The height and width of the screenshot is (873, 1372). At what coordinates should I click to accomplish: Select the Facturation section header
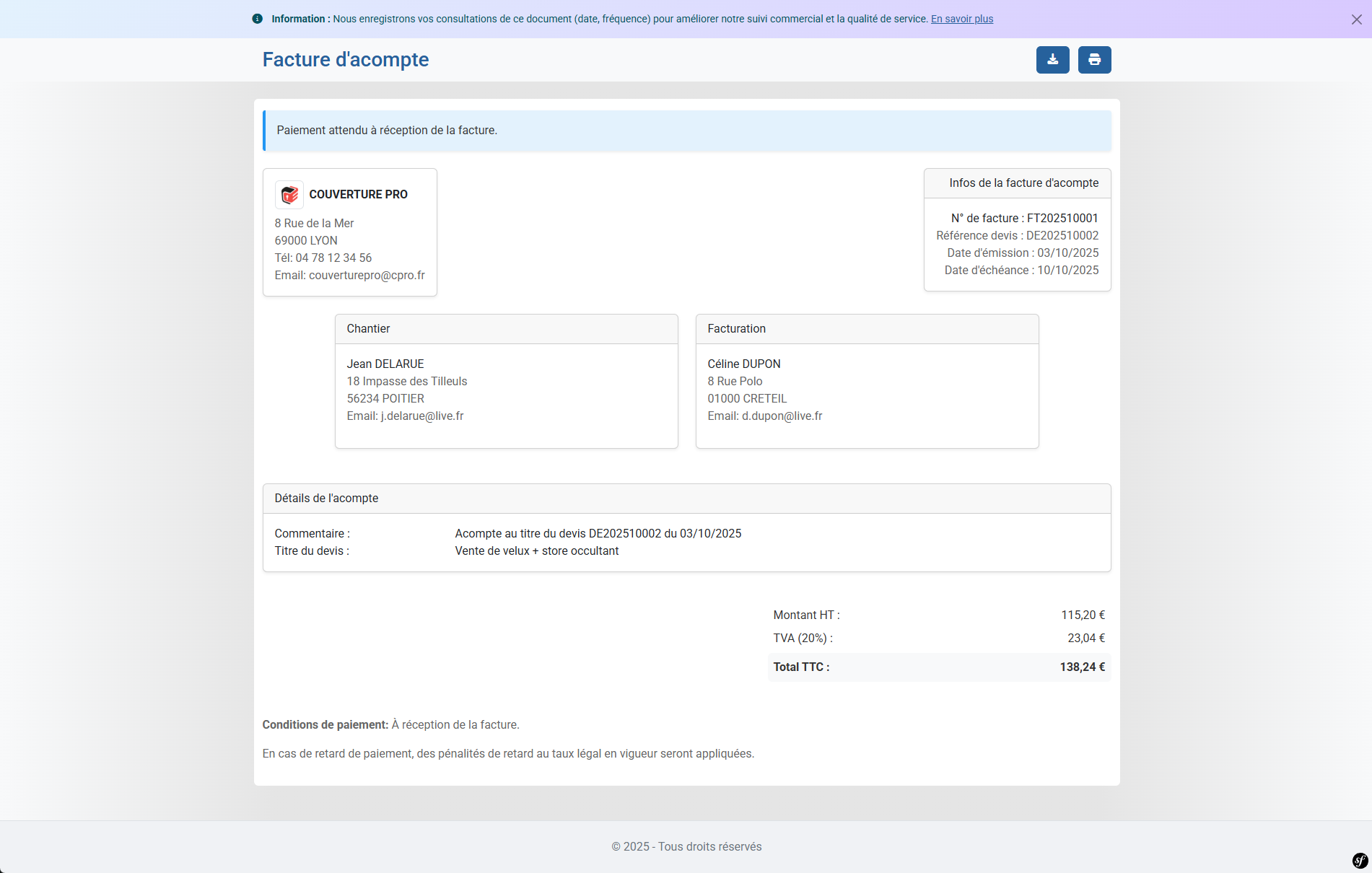pos(736,328)
